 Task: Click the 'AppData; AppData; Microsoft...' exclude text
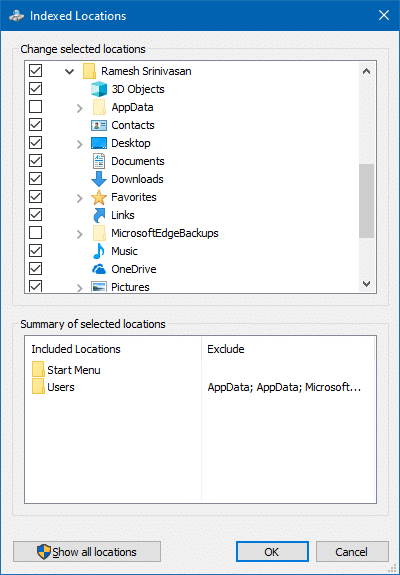tap(284, 387)
